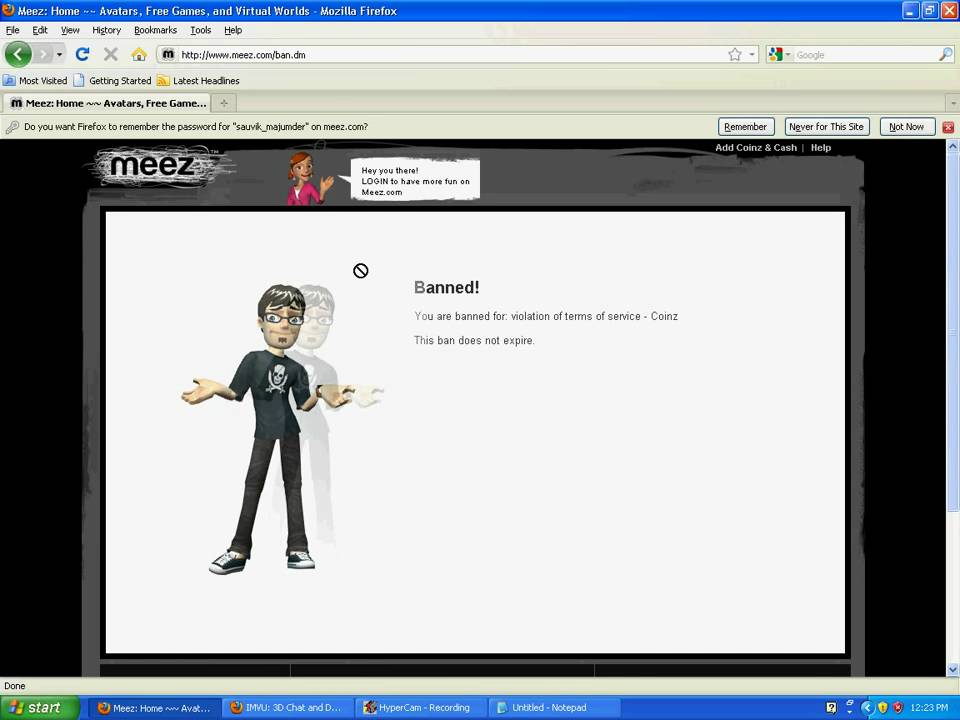Select the Meez: Home tab
Screen dimensions: 960x720
(107, 103)
